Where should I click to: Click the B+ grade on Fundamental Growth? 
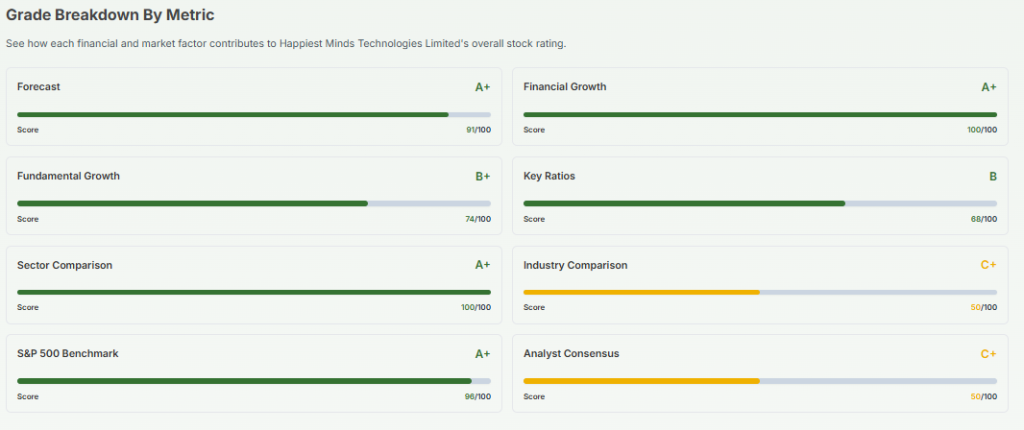482,177
